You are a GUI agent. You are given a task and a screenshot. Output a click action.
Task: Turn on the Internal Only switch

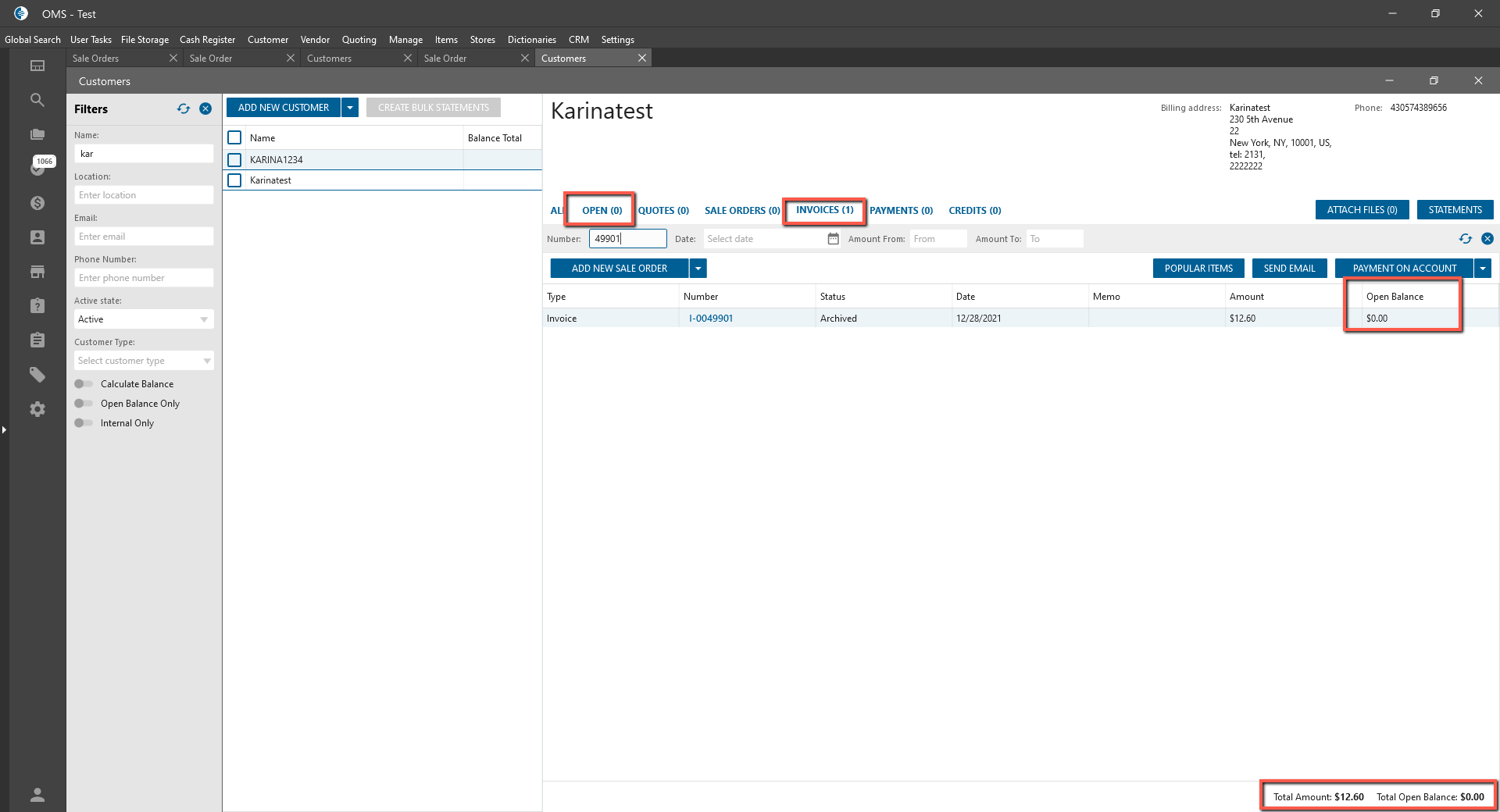pyautogui.click(x=84, y=423)
